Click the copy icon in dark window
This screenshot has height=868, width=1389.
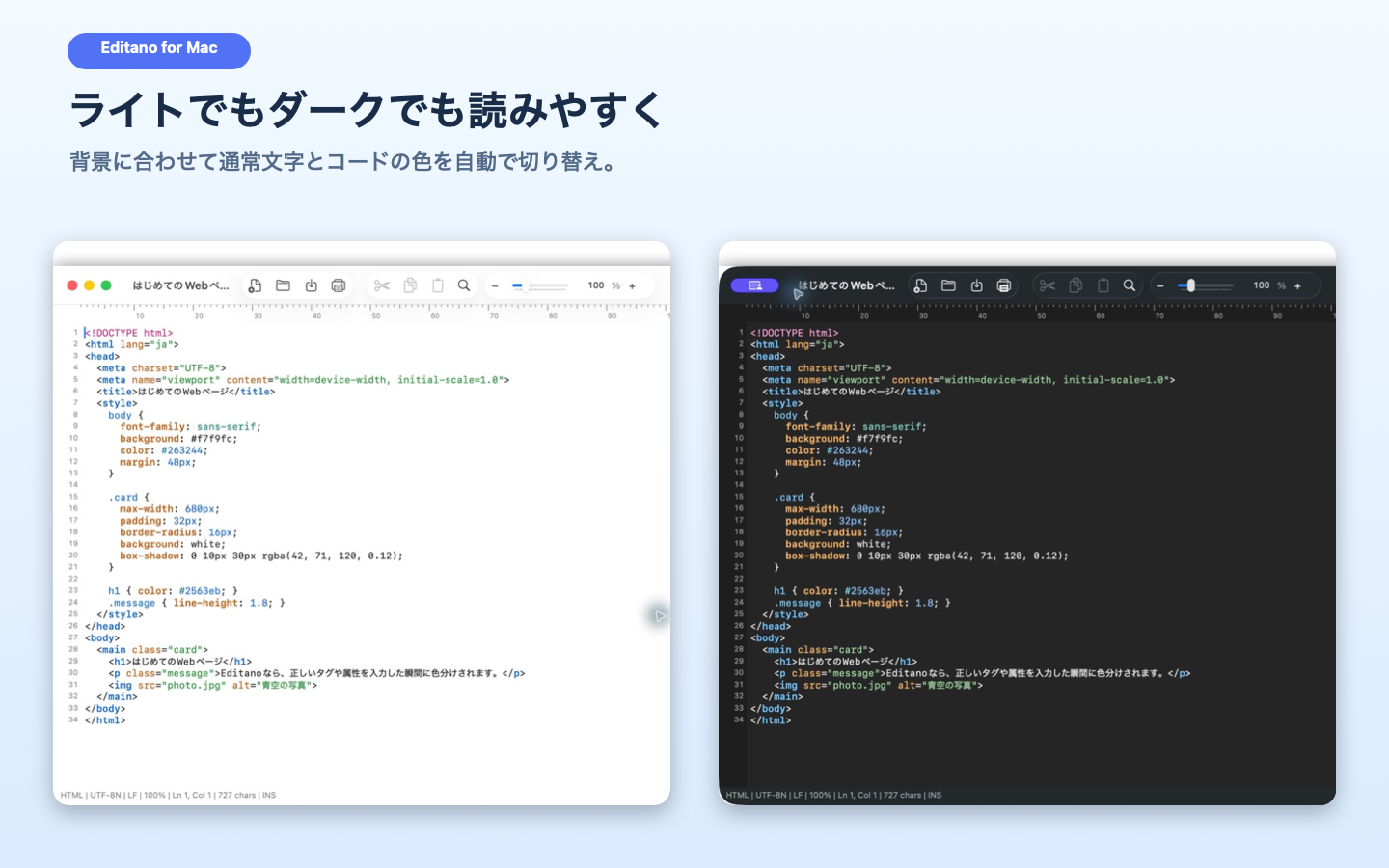click(1076, 285)
